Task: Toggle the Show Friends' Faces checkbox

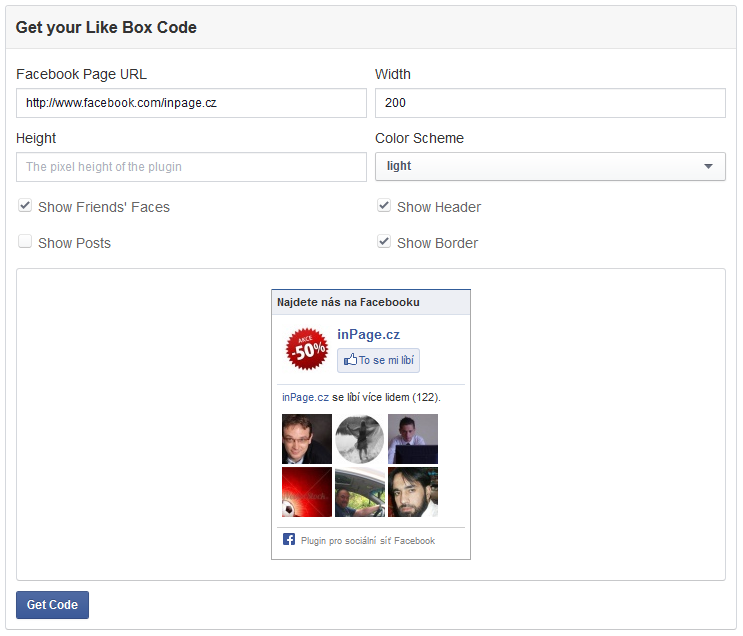Action: click(25, 206)
